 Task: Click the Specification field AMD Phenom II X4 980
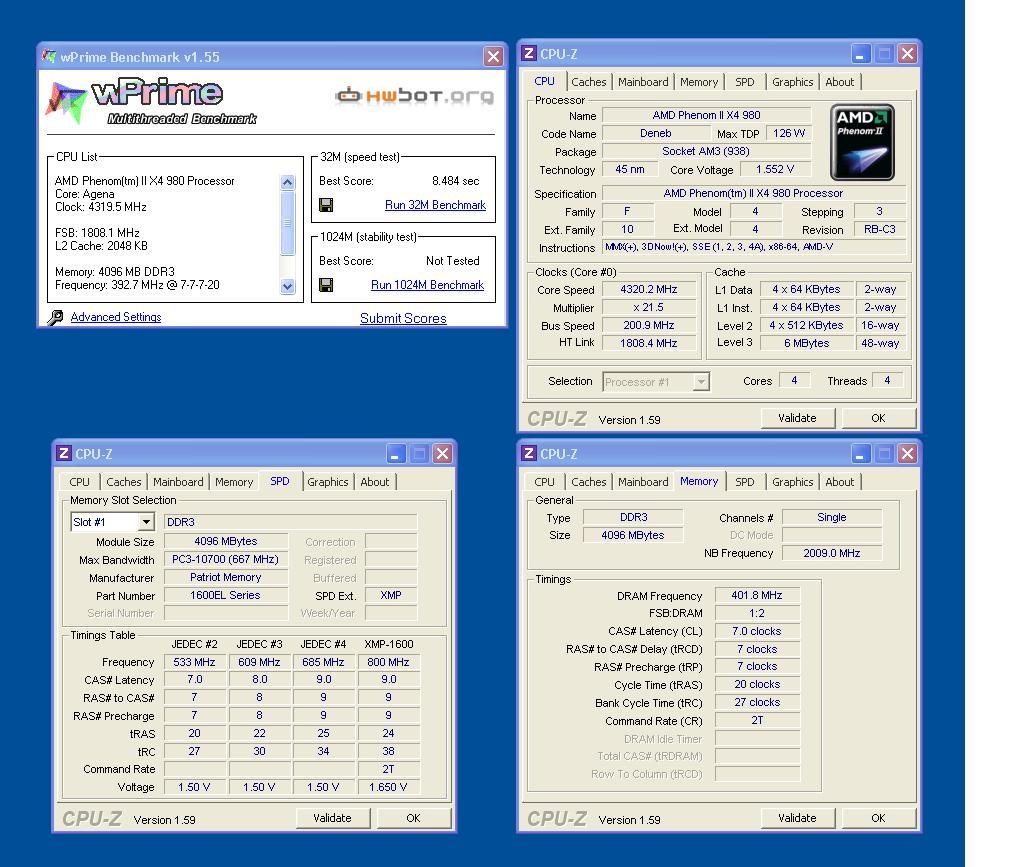(754, 193)
